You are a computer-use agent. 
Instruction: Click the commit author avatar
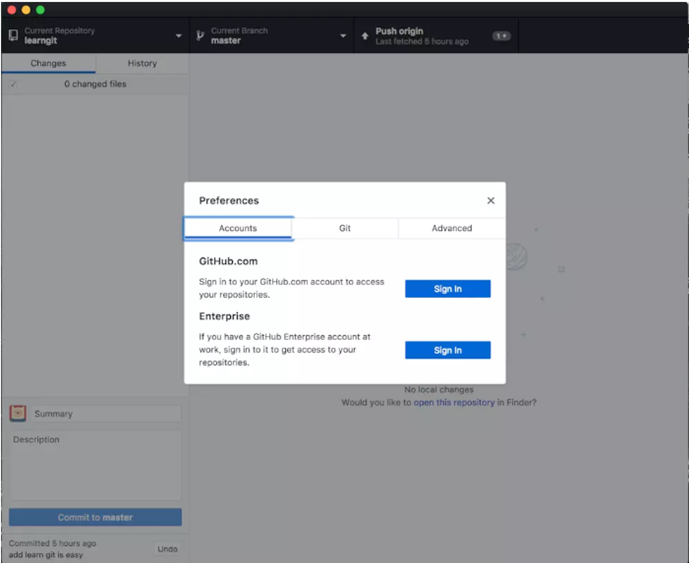click(x=18, y=414)
